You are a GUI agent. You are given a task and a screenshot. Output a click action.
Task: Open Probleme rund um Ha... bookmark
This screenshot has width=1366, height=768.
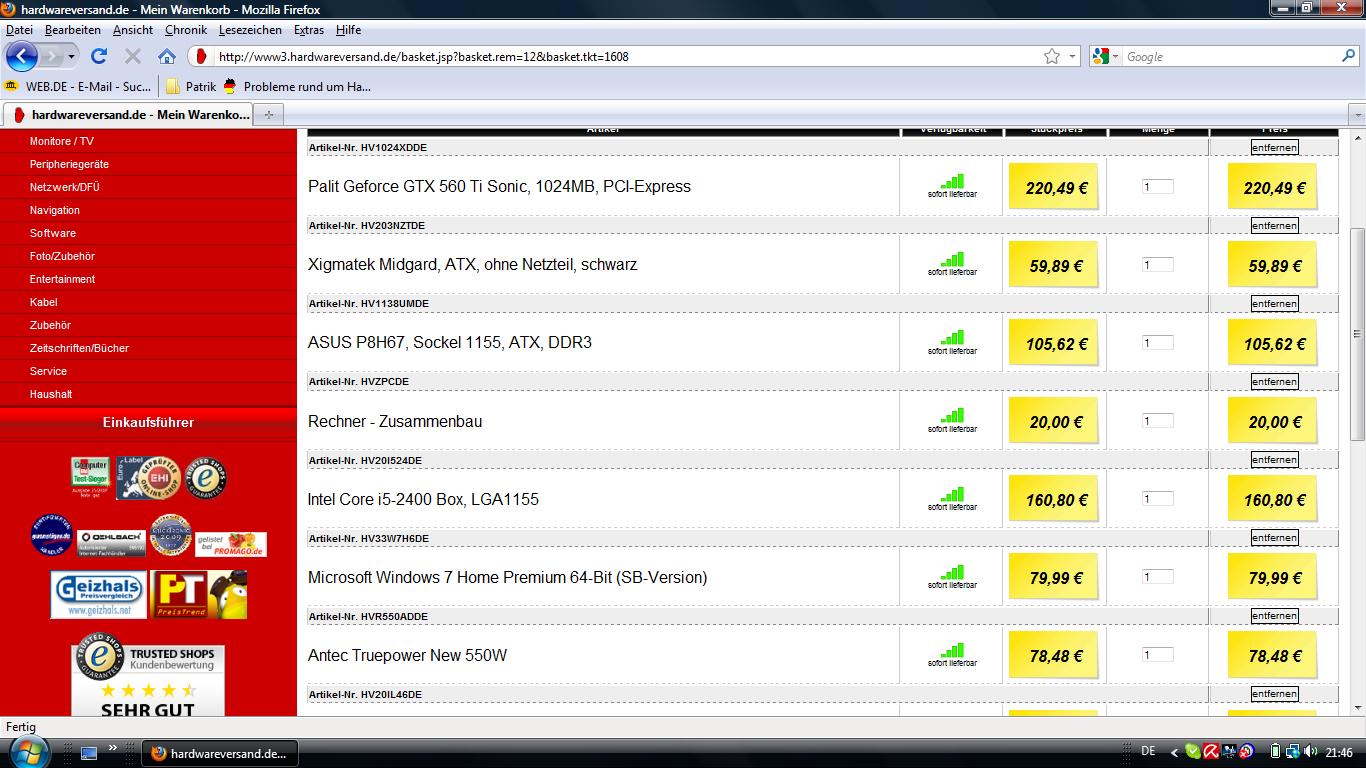tap(297, 87)
